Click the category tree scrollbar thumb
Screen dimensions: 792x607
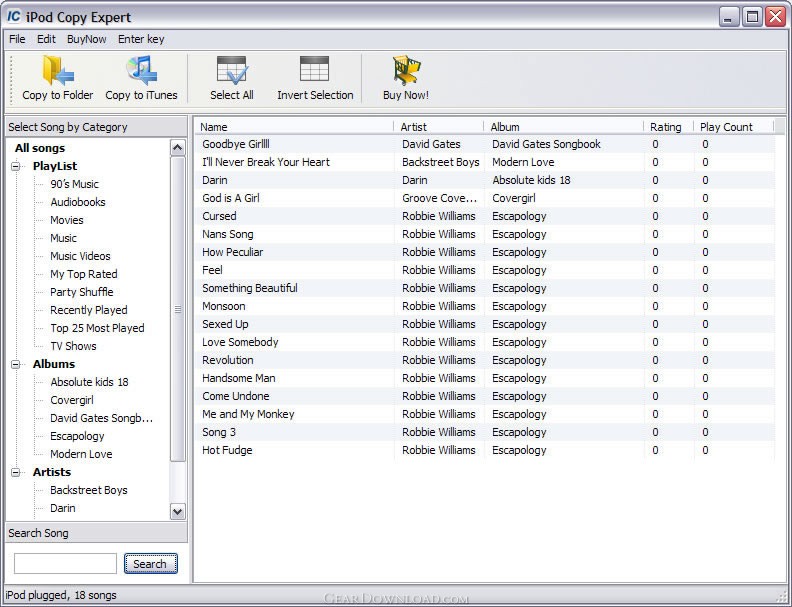pos(178,309)
